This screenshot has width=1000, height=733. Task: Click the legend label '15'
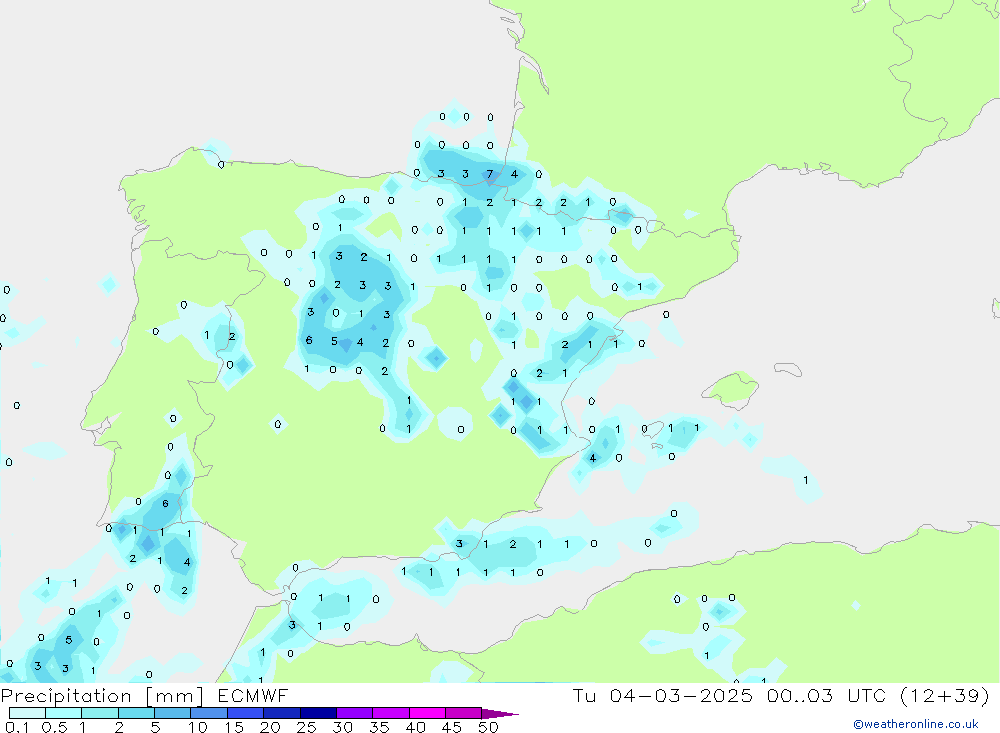[233, 727]
